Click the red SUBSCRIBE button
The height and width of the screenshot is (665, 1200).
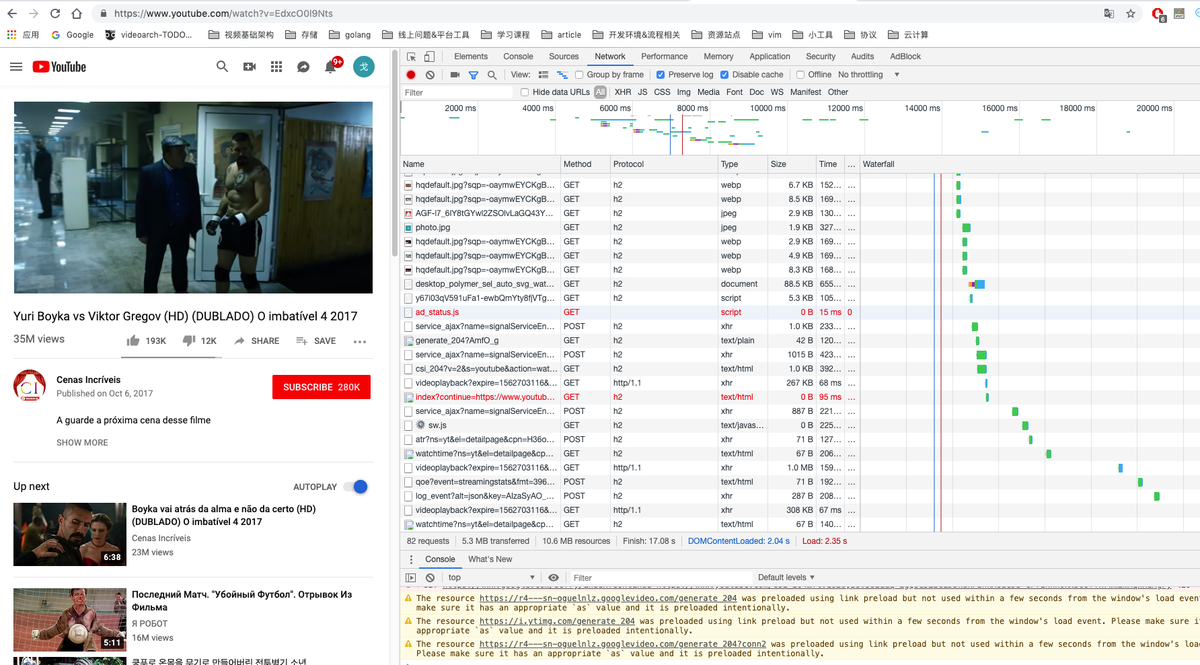(x=321, y=387)
